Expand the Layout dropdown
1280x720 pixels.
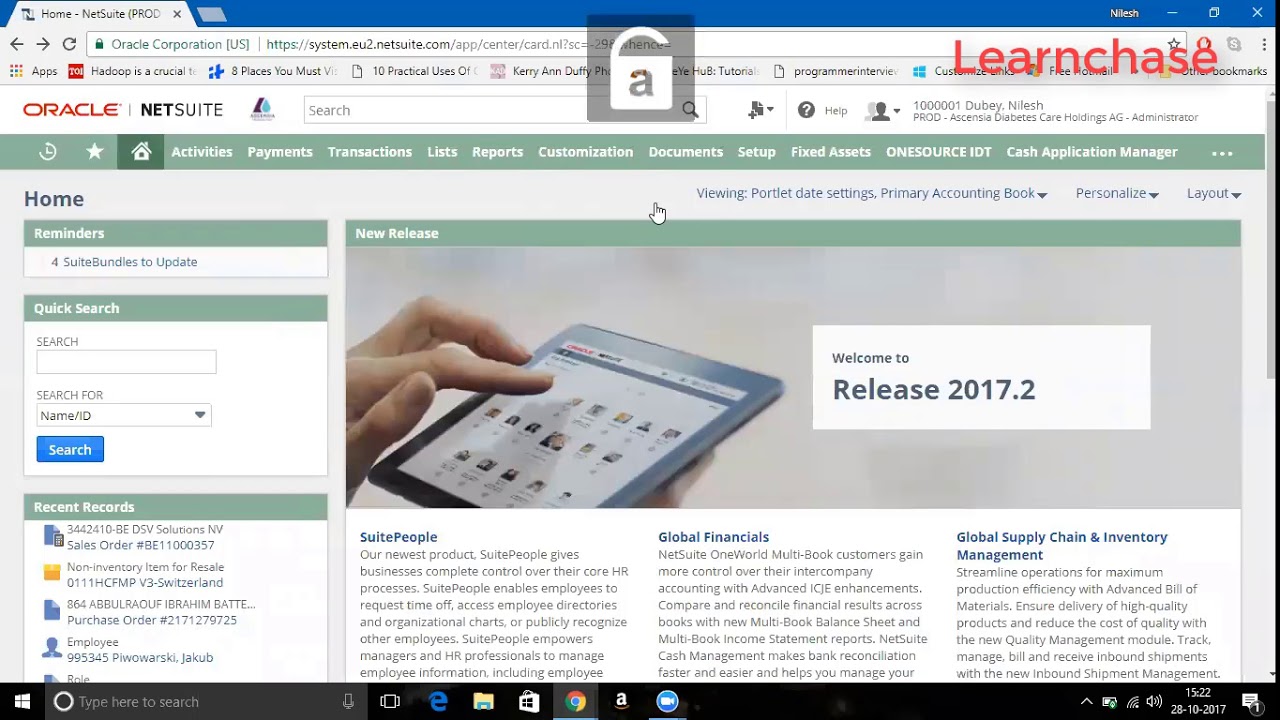click(x=1214, y=193)
